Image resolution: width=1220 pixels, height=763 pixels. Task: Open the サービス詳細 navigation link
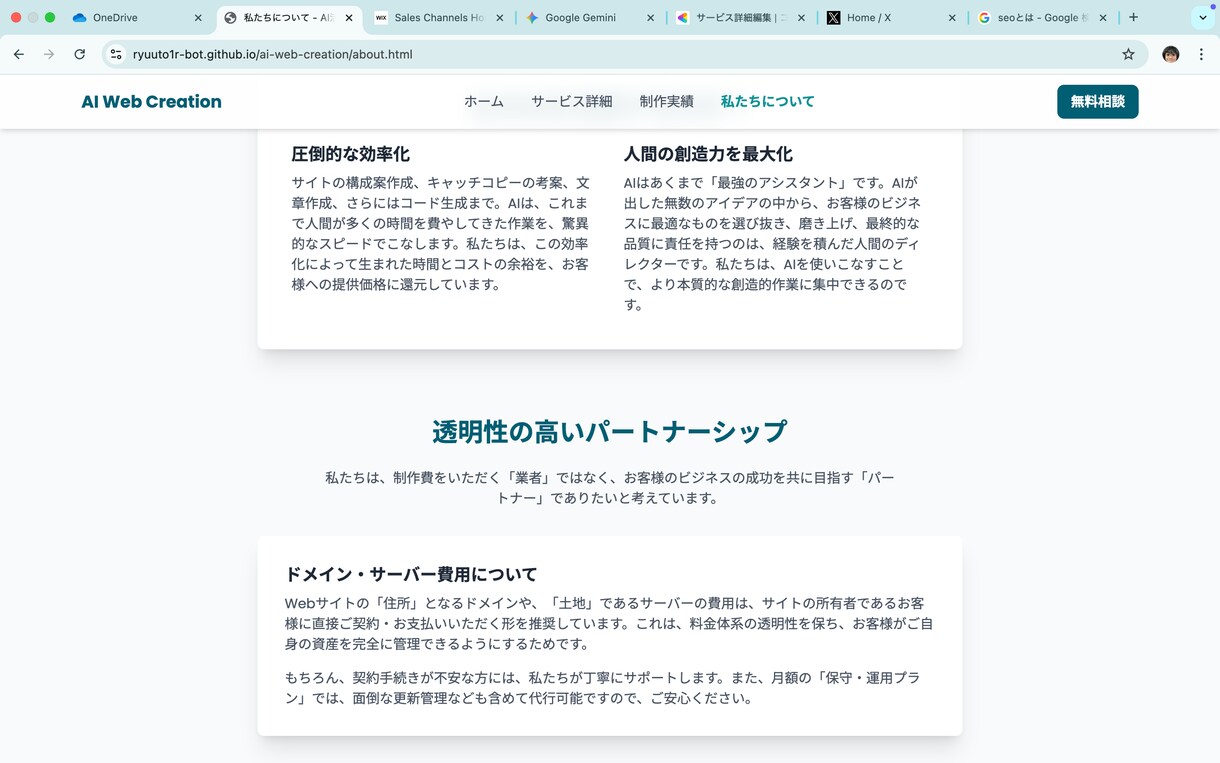[572, 101]
